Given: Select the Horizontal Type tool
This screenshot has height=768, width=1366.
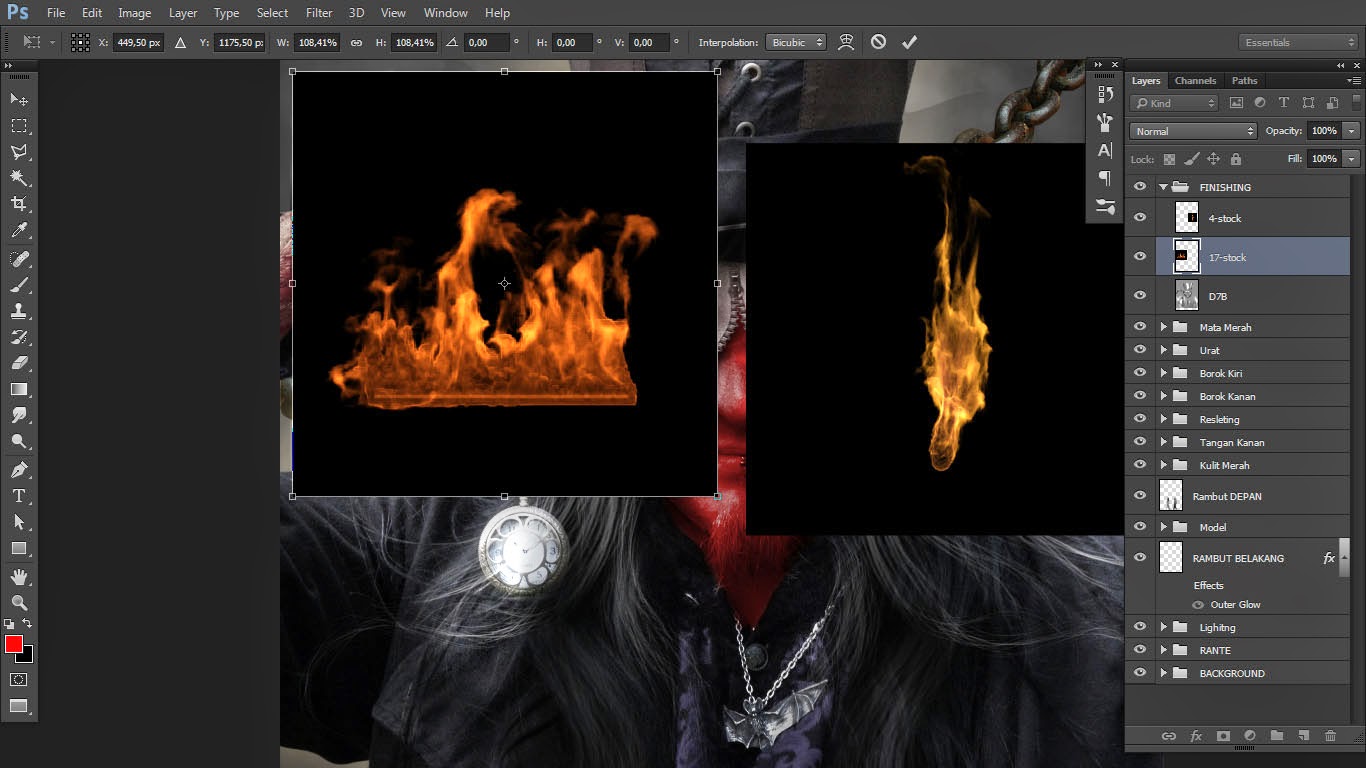Looking at the screenshot, I should point(19,496).
